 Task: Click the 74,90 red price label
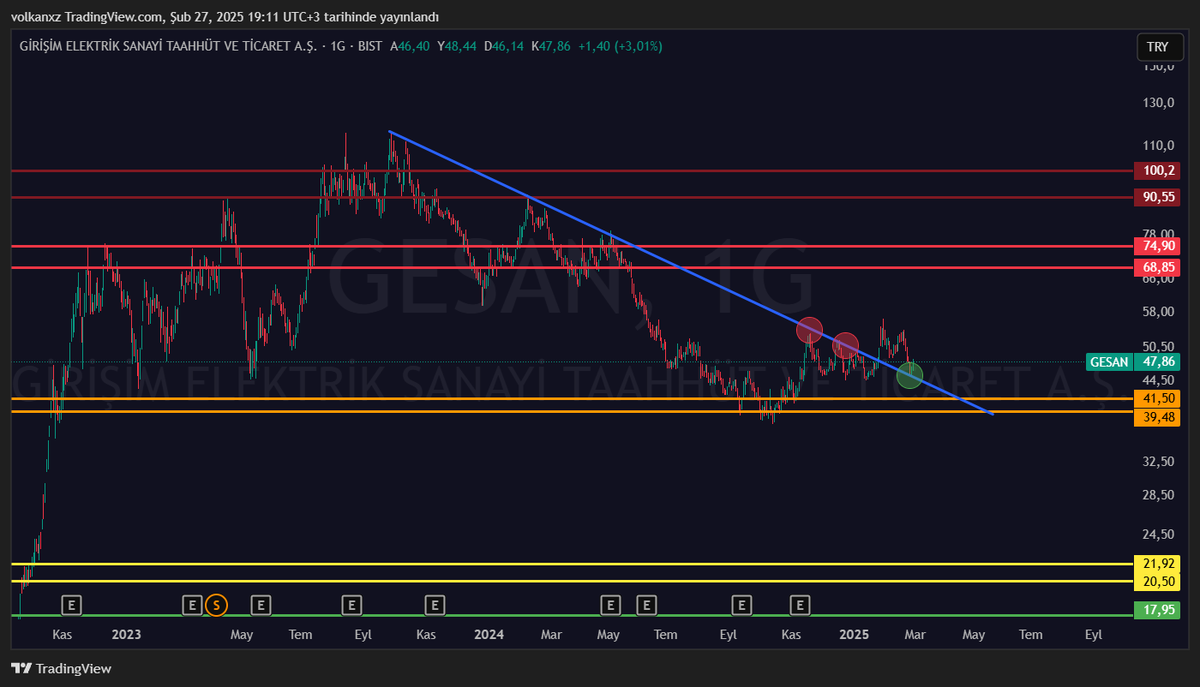(1157, 246)
